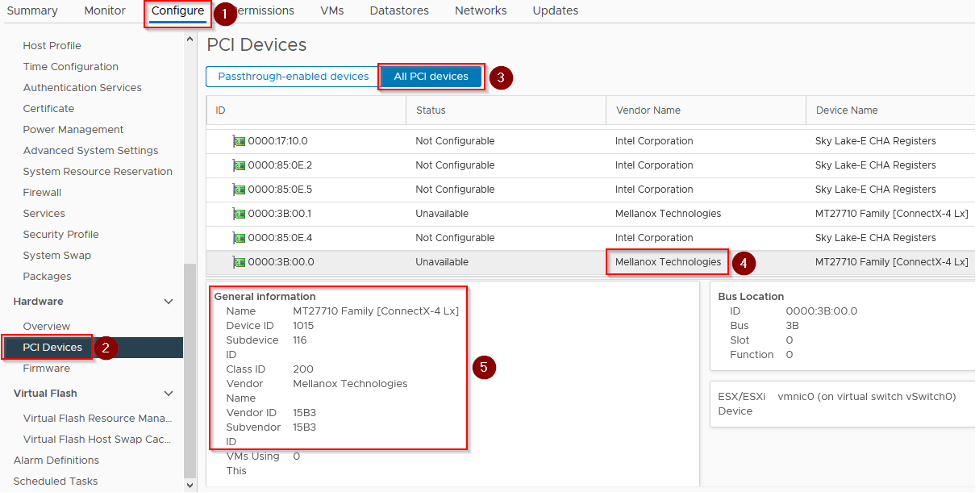Select PCI Devices in sidebar
The width and height of the screenshot is (977, 493).
pyautogui.click(x=52, y=348)
